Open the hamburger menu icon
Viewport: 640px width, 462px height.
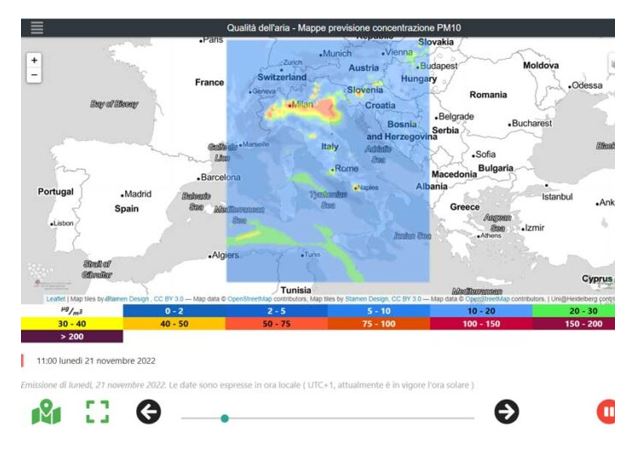coord(37,28)
